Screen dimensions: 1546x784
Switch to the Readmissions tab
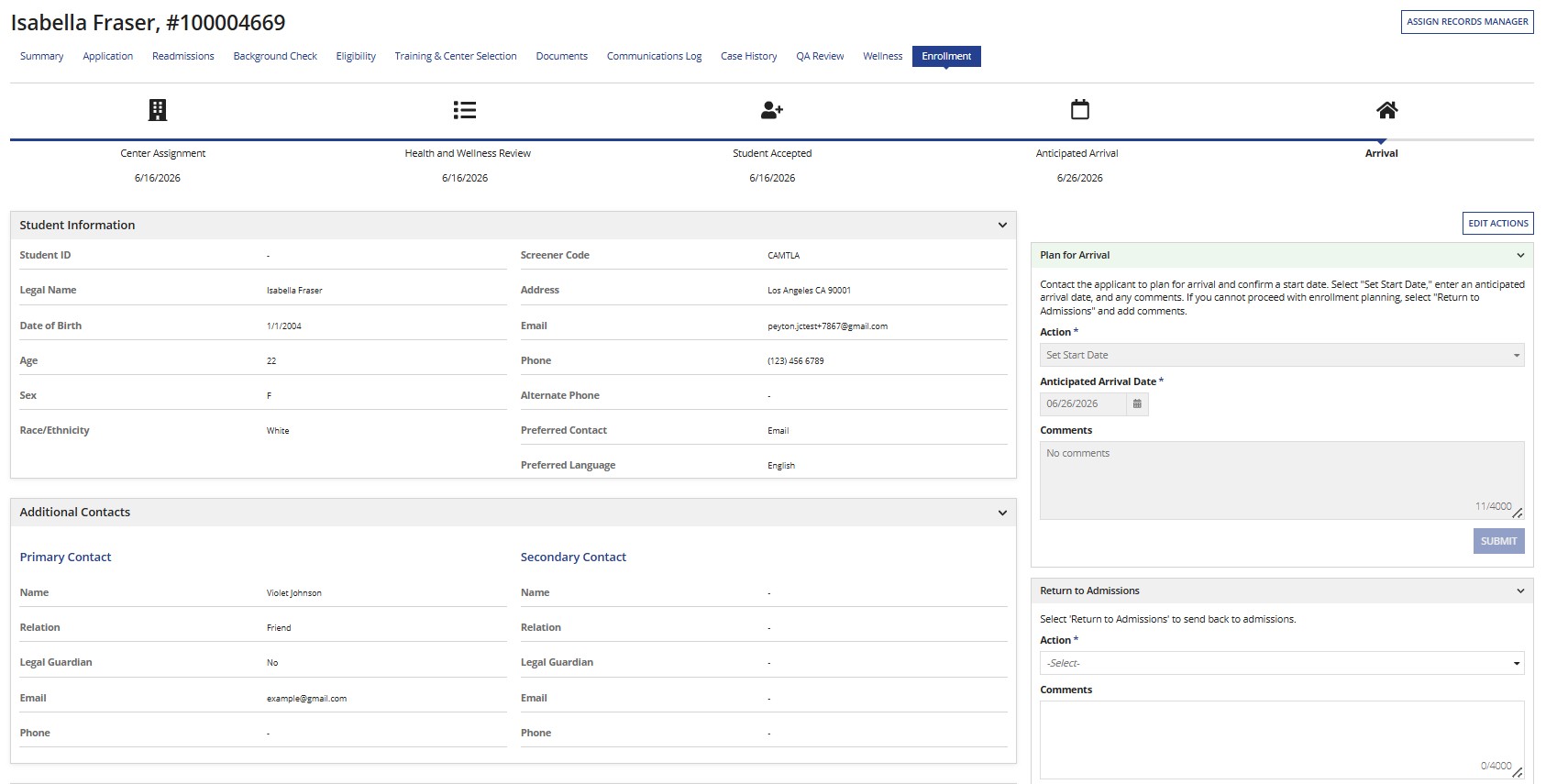(x=183, y=56)
